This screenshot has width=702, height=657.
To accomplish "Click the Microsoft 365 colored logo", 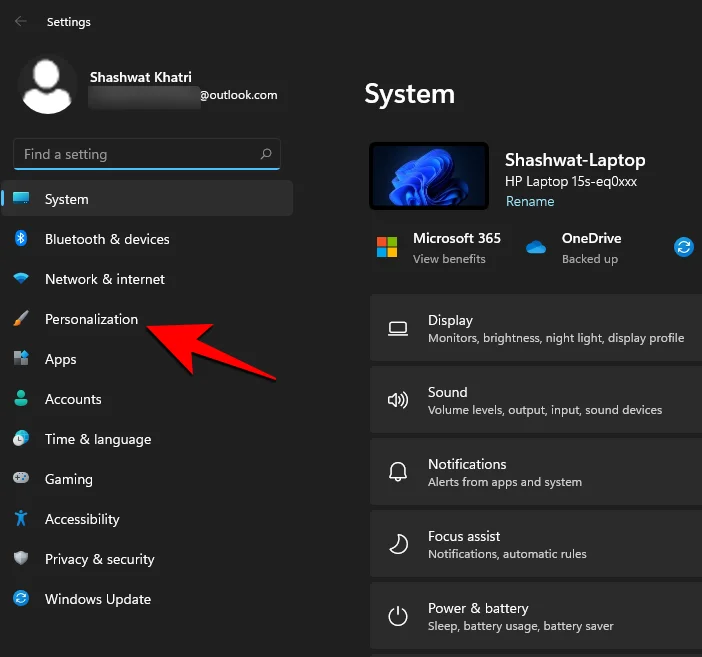I will click(x=387, y=247).
